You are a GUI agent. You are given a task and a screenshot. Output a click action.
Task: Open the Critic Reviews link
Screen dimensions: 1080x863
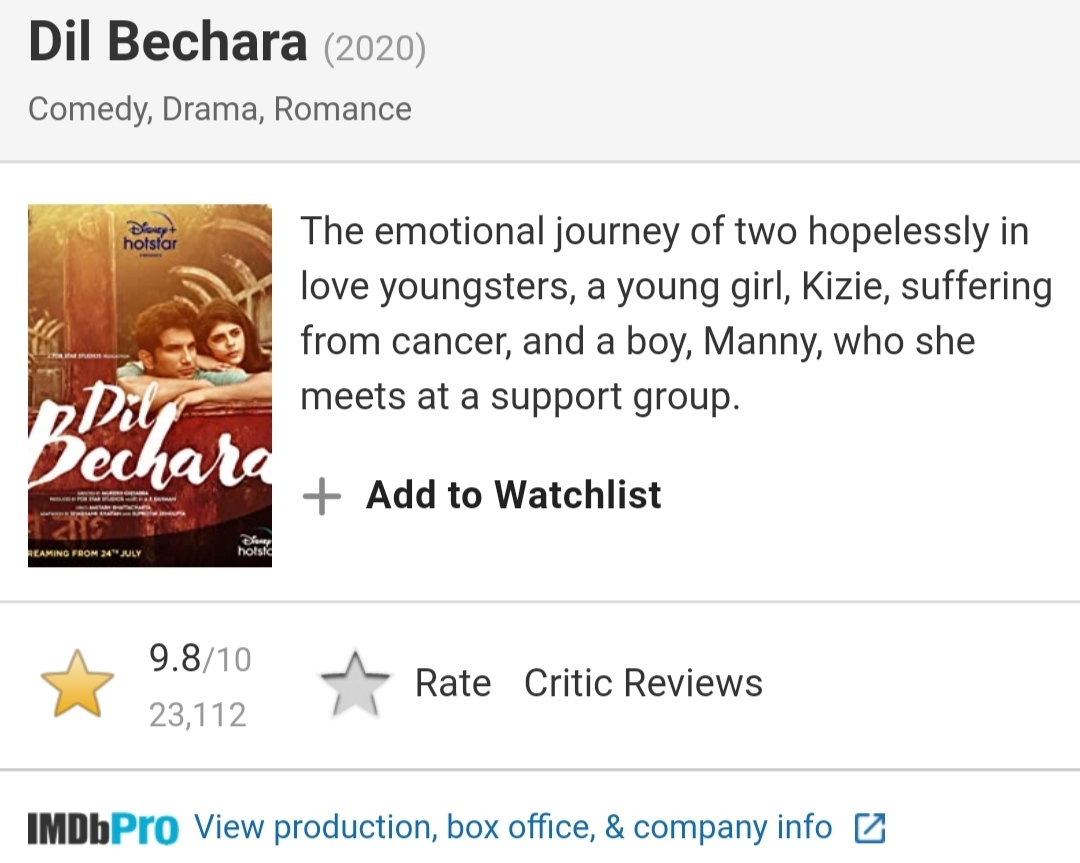click(x=643, y=683)
